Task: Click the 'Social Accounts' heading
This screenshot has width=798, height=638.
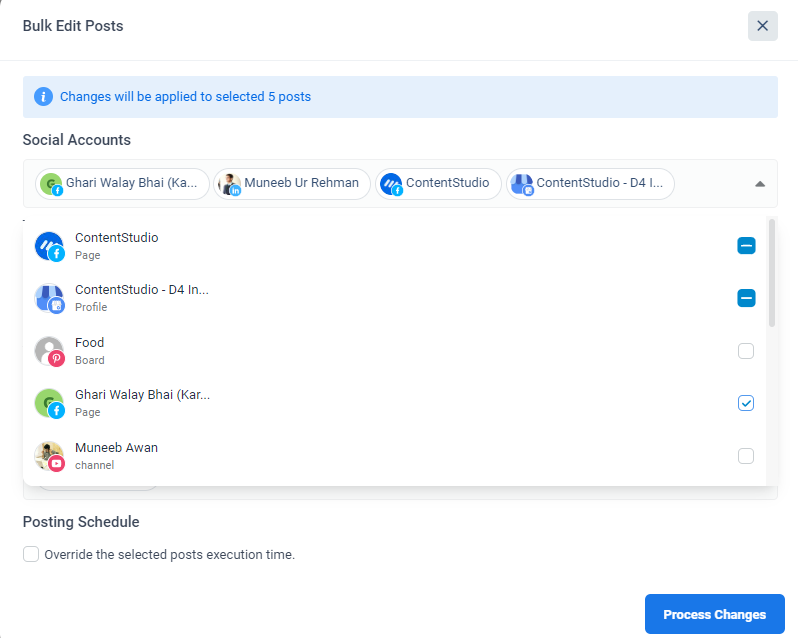Action: pos(77,140)
